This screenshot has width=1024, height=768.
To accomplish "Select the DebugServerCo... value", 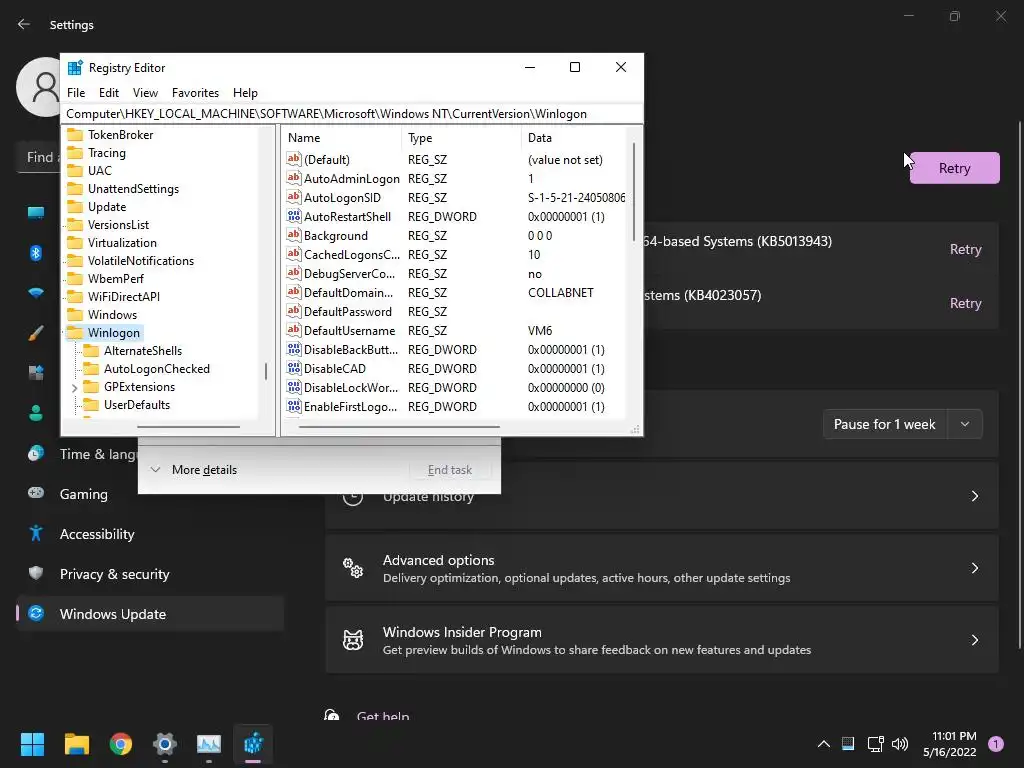I will point(349,274).
